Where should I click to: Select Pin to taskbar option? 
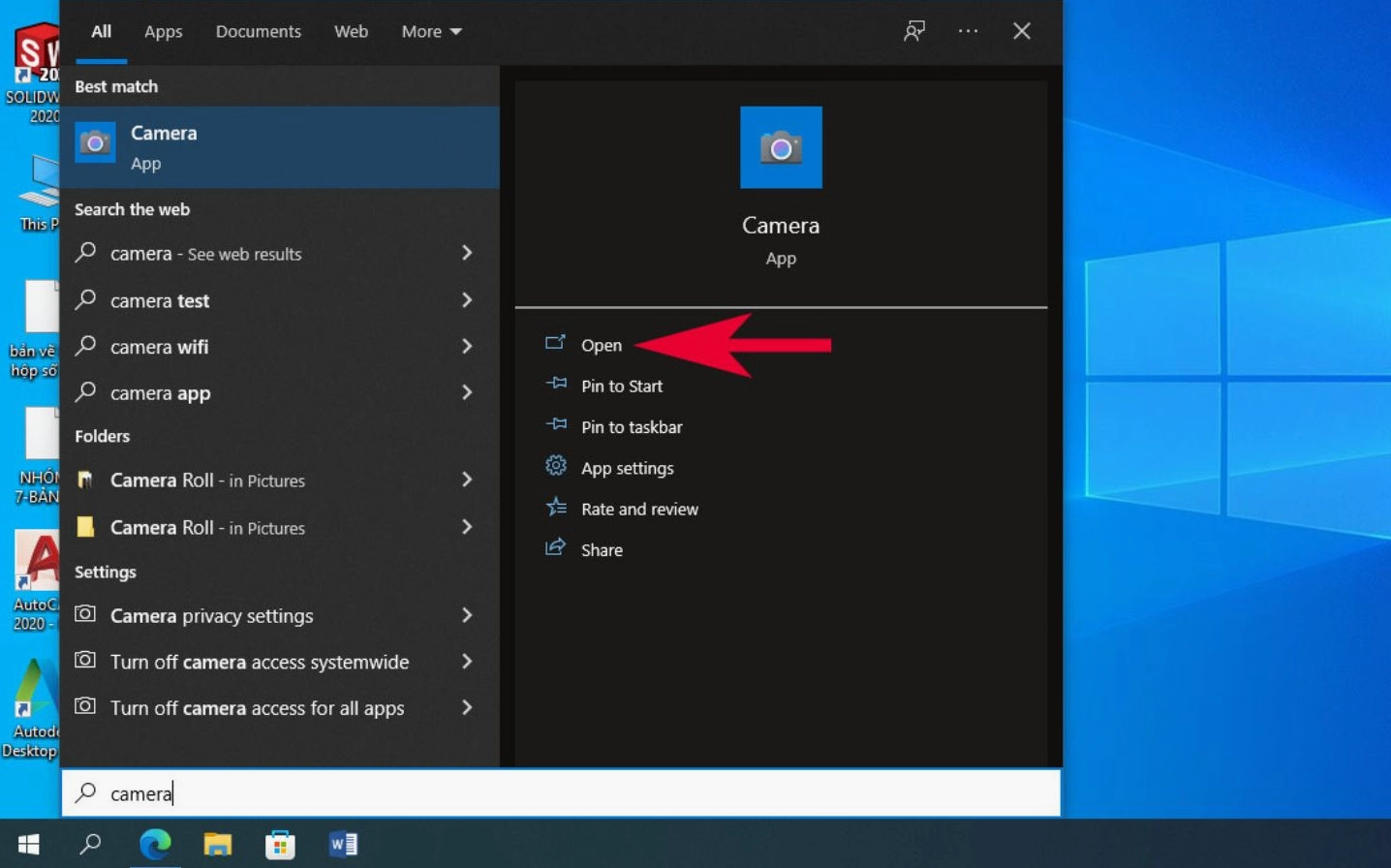pos(631,427)
